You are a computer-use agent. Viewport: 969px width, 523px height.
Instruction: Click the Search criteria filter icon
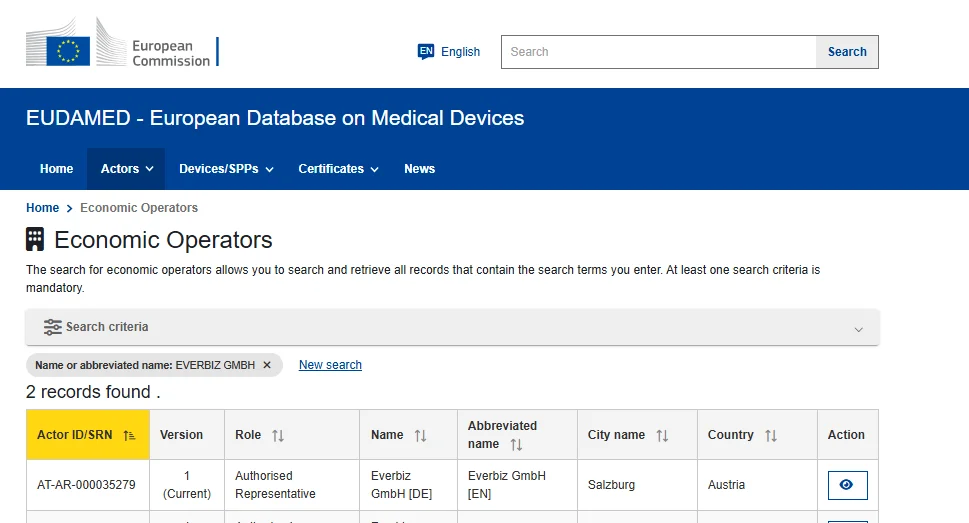tap(53, 327)
